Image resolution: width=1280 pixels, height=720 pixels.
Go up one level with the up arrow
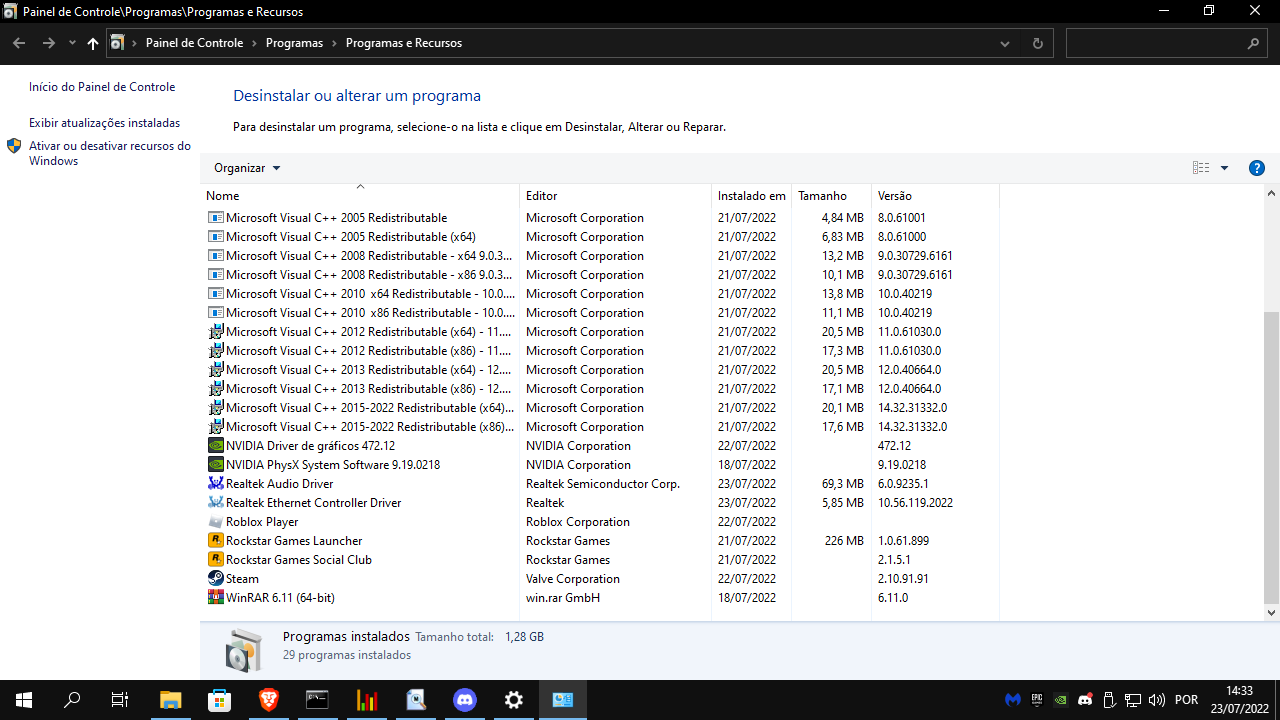coord(93,43)
